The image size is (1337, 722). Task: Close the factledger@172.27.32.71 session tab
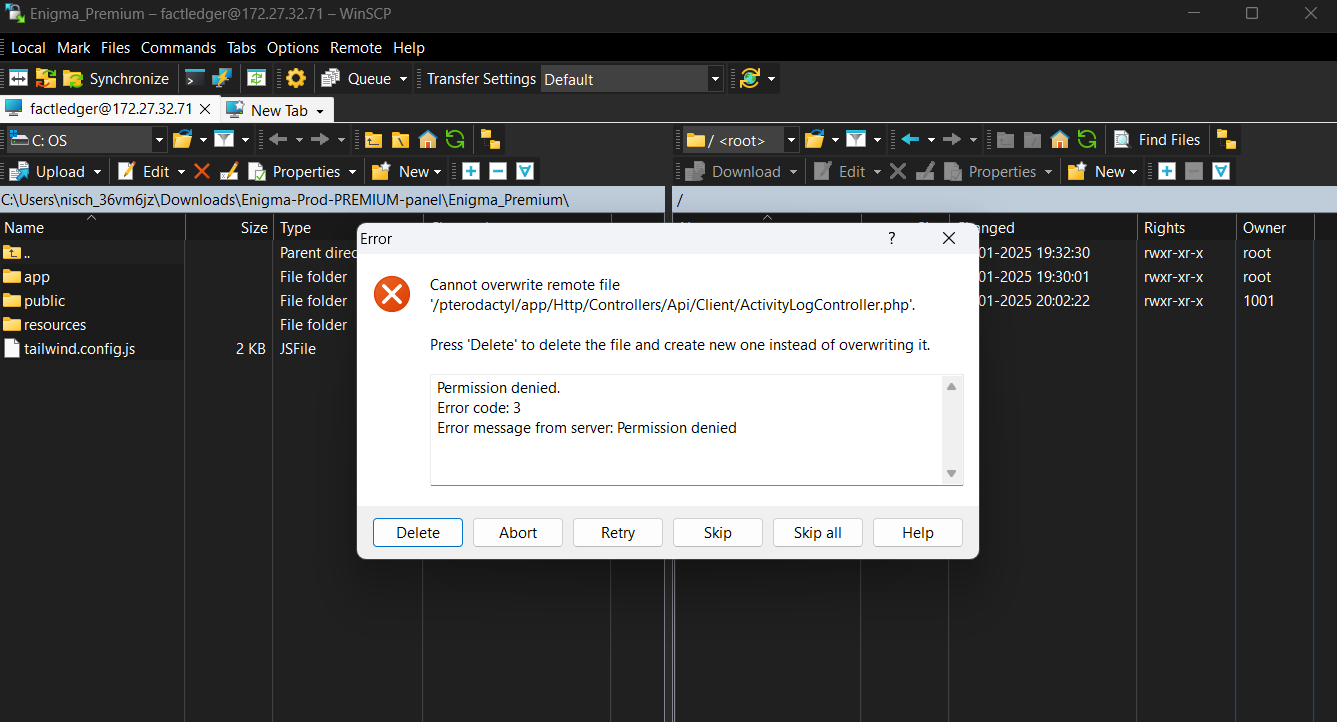(205, 109)
